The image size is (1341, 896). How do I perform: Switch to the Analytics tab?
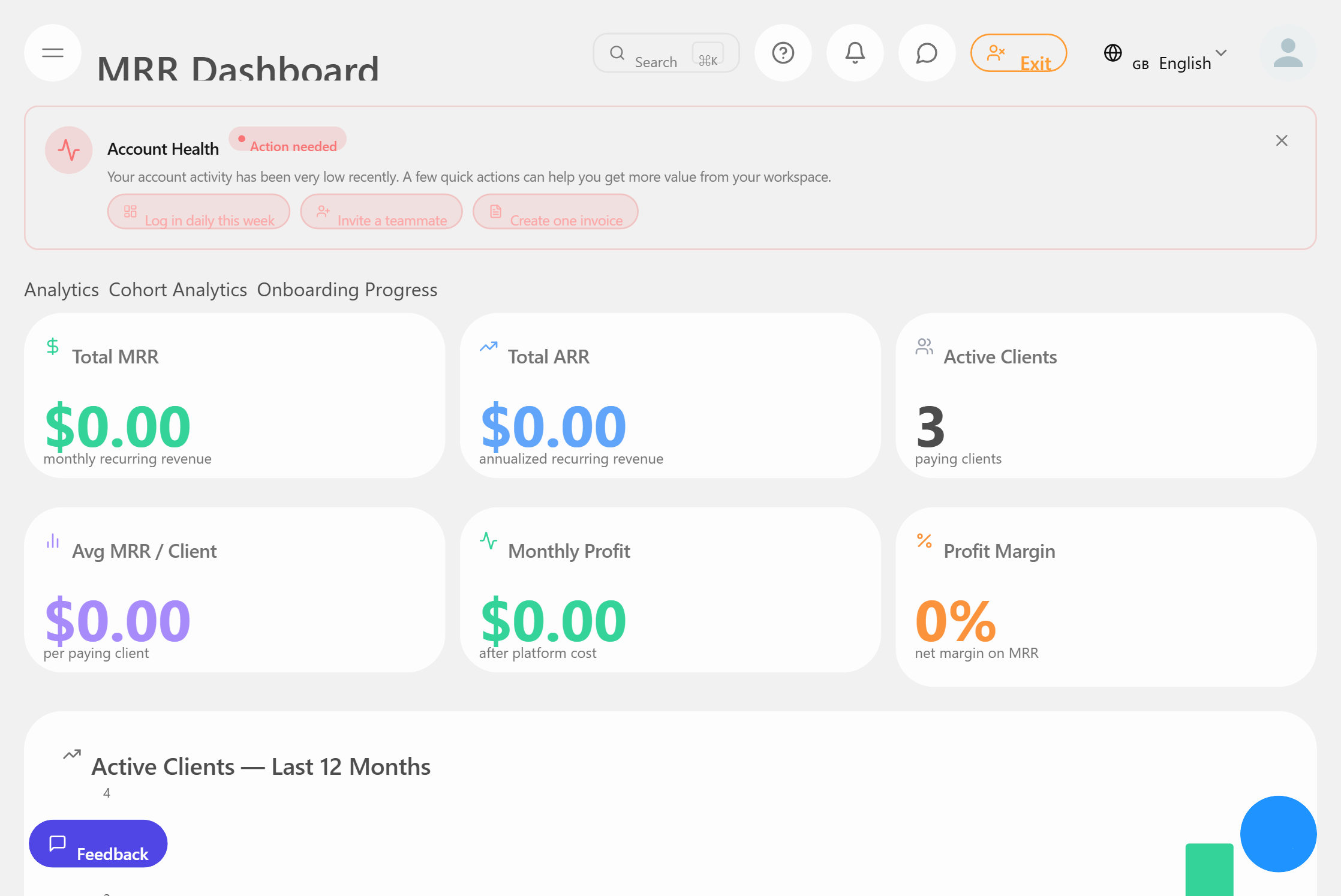61,290
